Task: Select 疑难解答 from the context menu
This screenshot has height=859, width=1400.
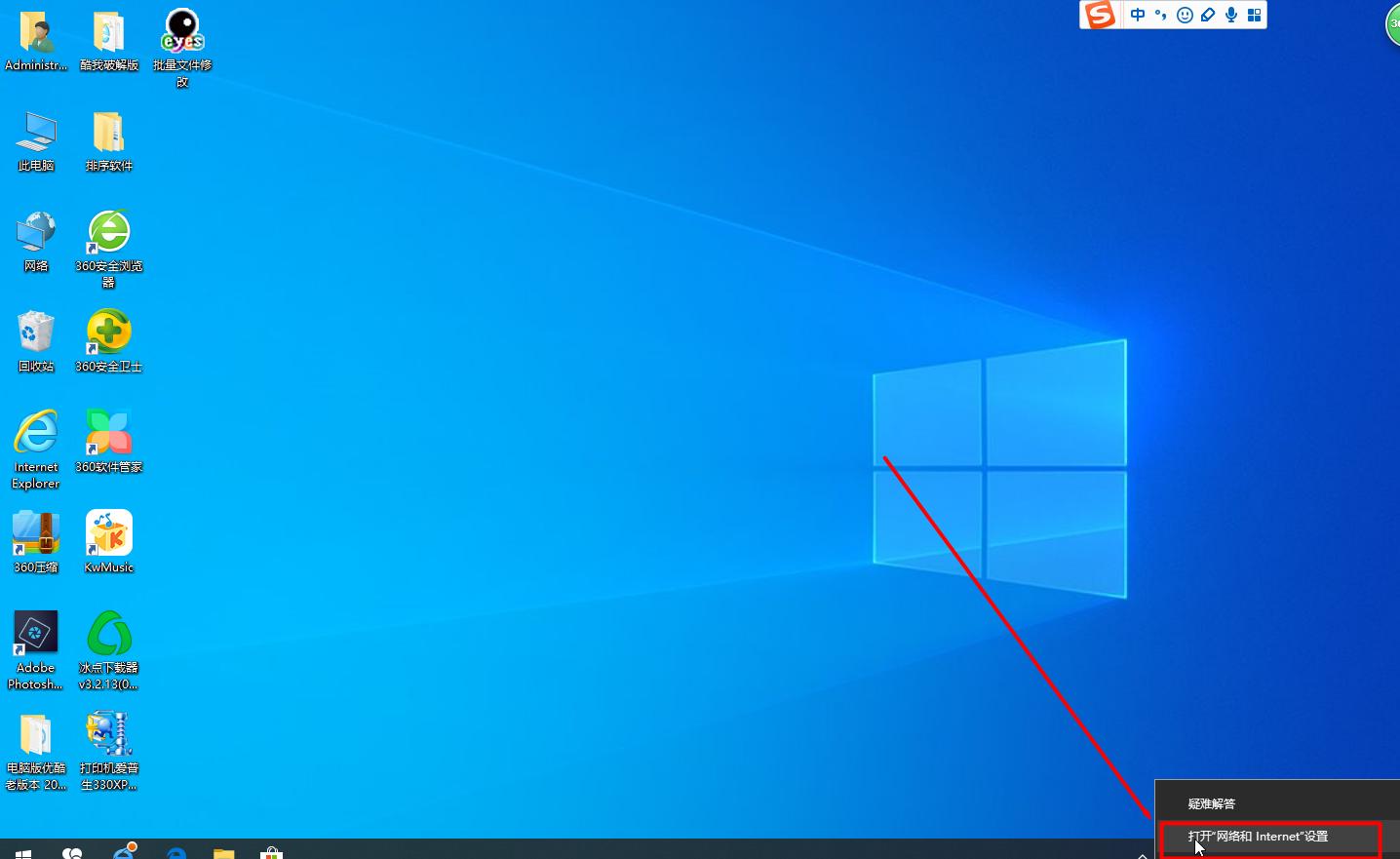Action: (x=1212, y=802)
